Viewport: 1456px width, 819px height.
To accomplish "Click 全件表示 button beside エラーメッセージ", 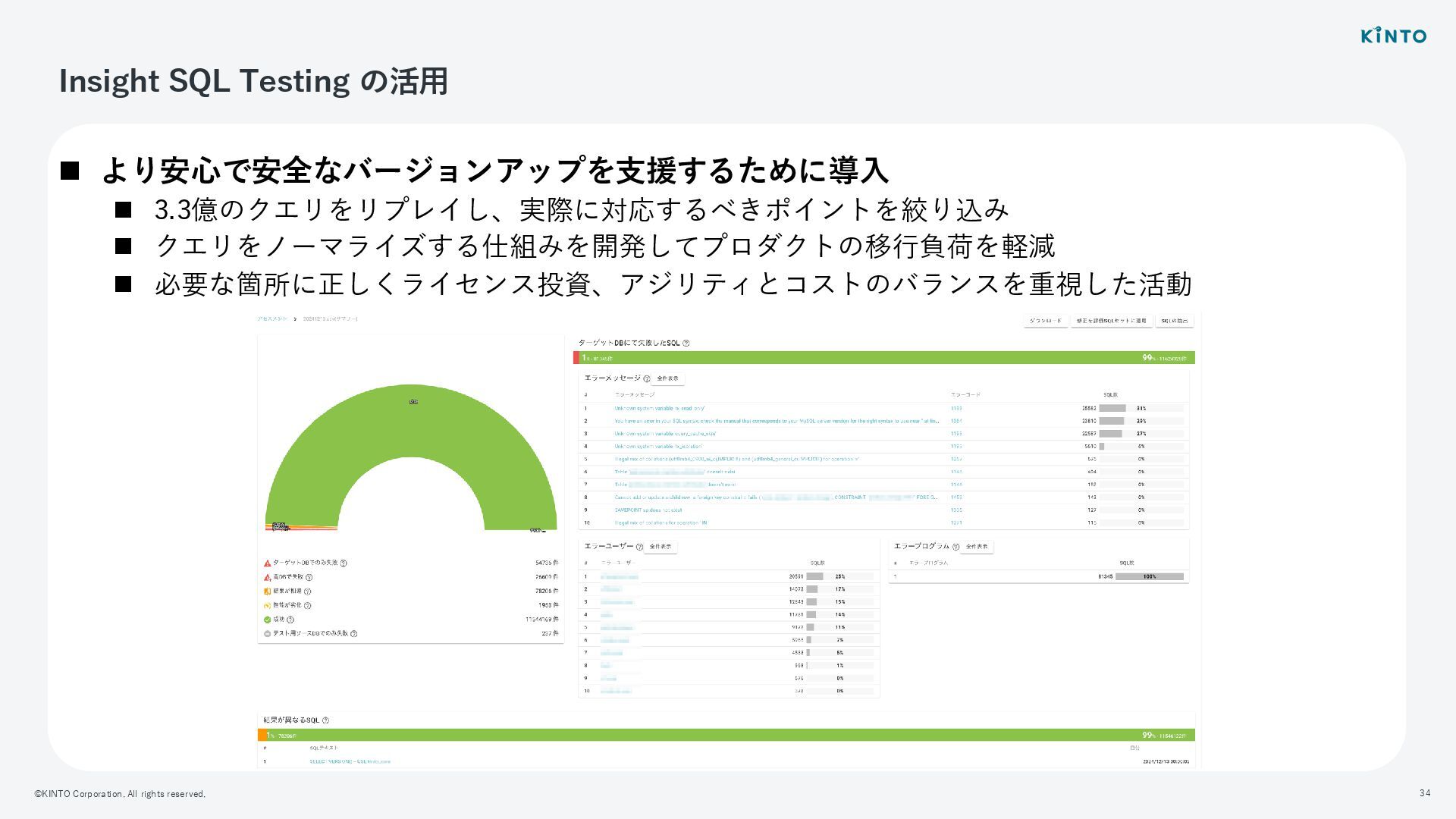I will pos(668,378).
